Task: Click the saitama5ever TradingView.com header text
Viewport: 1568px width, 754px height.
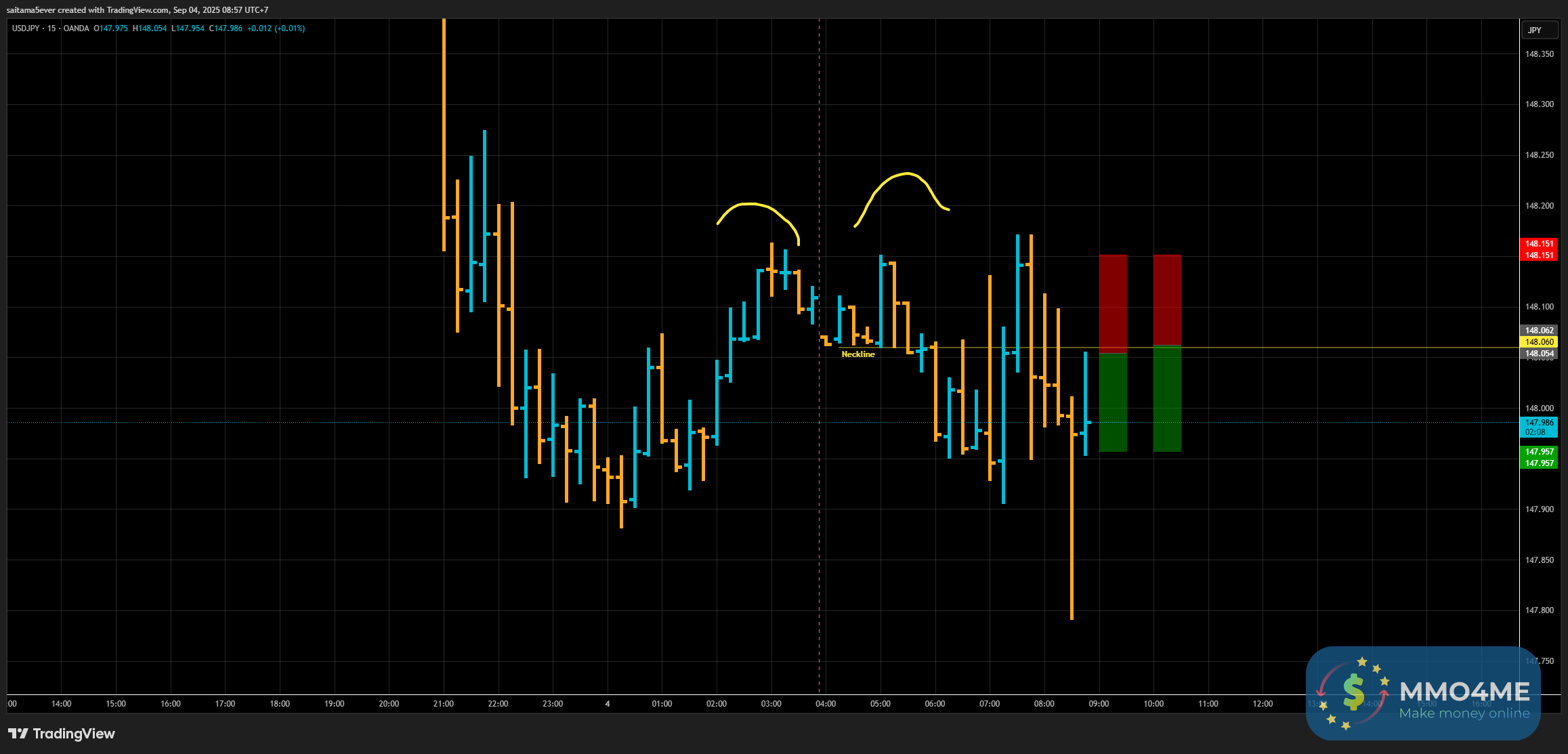Action: (137, 10)
